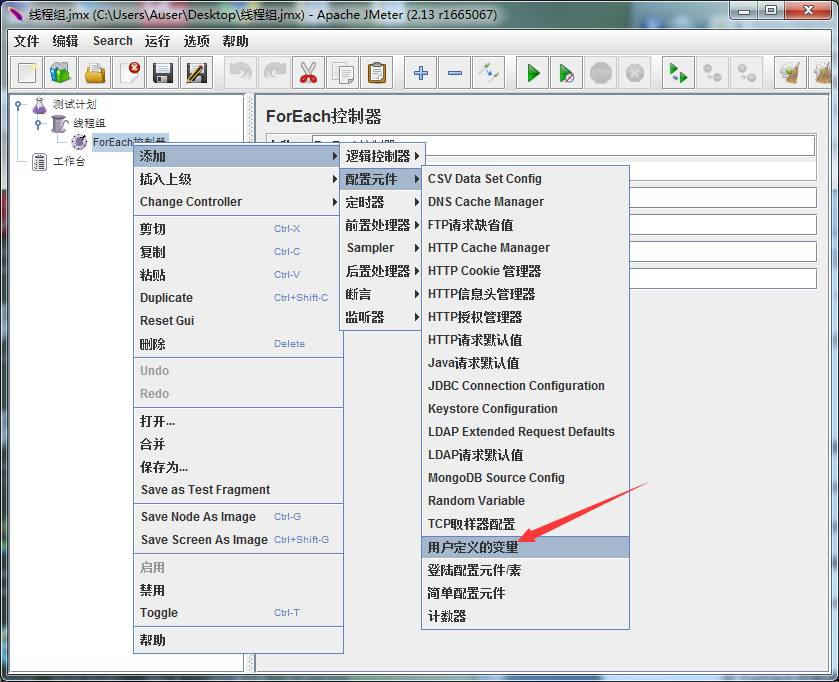839x682 pixels.
Task: Choose 计数器 config element
Action: 525,616
